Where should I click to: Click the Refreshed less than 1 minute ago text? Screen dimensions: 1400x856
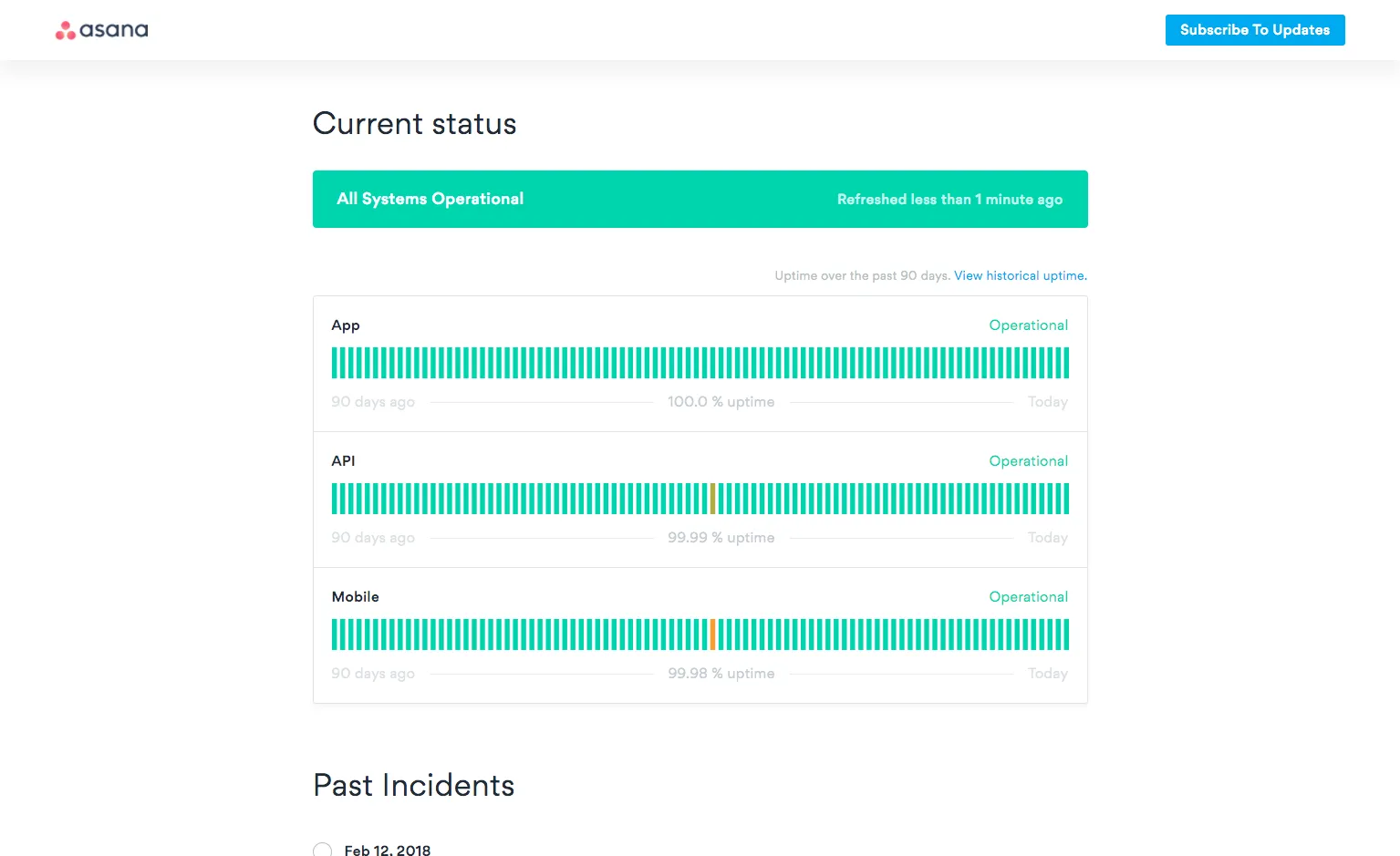(949, 200)
